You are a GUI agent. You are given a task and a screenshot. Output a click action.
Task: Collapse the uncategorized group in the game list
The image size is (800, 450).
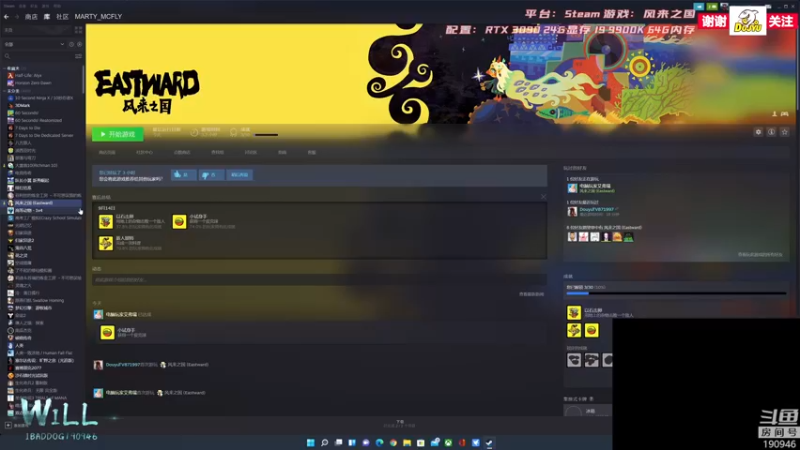click(x=5, y=91)
